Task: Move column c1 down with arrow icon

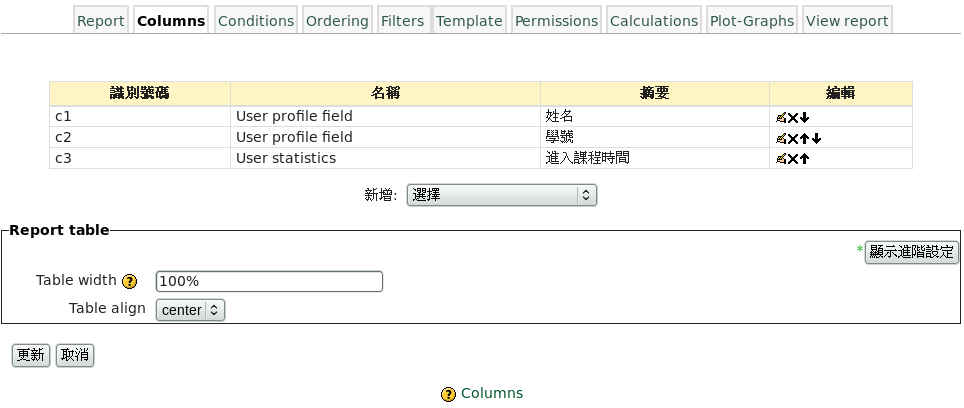Action: coord(804,117)
